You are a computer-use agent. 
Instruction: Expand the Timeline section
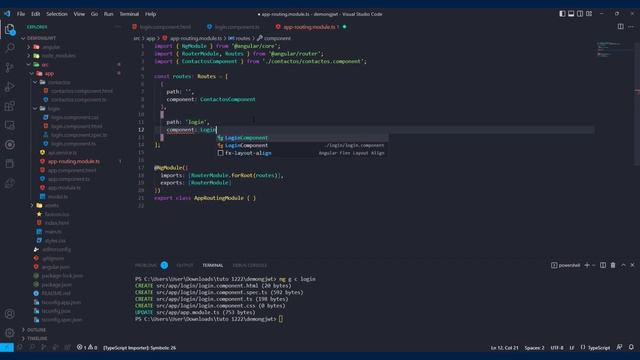37,338
